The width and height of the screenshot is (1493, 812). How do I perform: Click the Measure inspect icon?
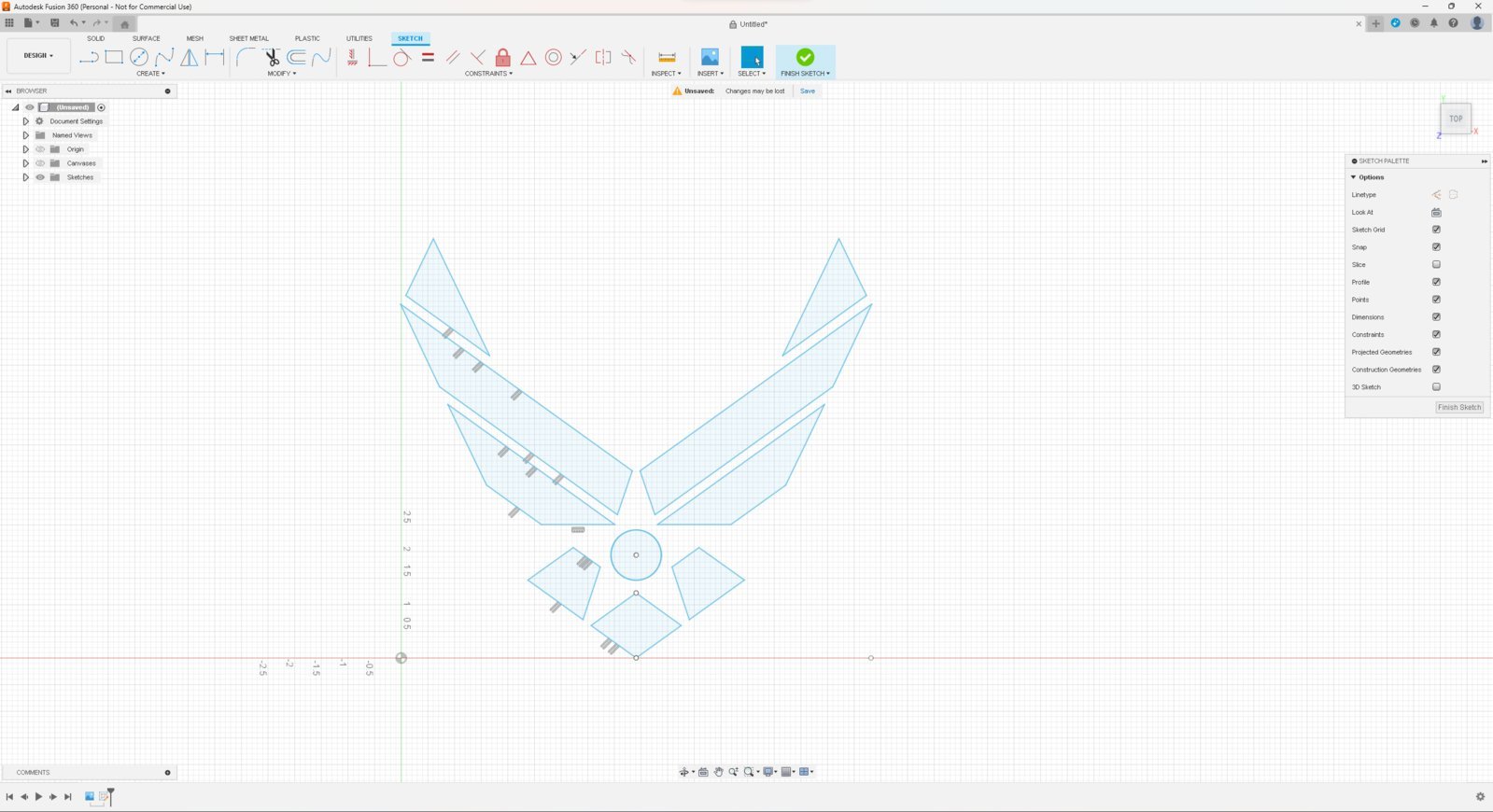[x=667, y=58]
